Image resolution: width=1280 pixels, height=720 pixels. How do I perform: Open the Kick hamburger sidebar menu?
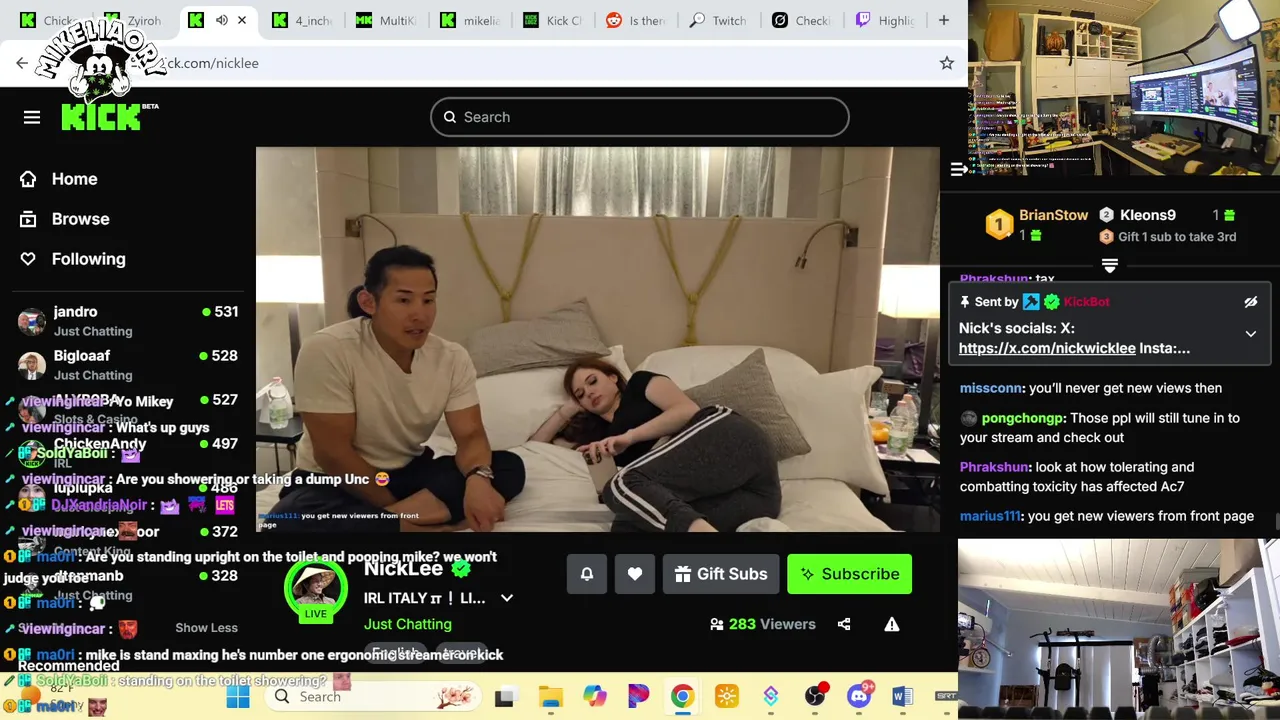[32, 117]
